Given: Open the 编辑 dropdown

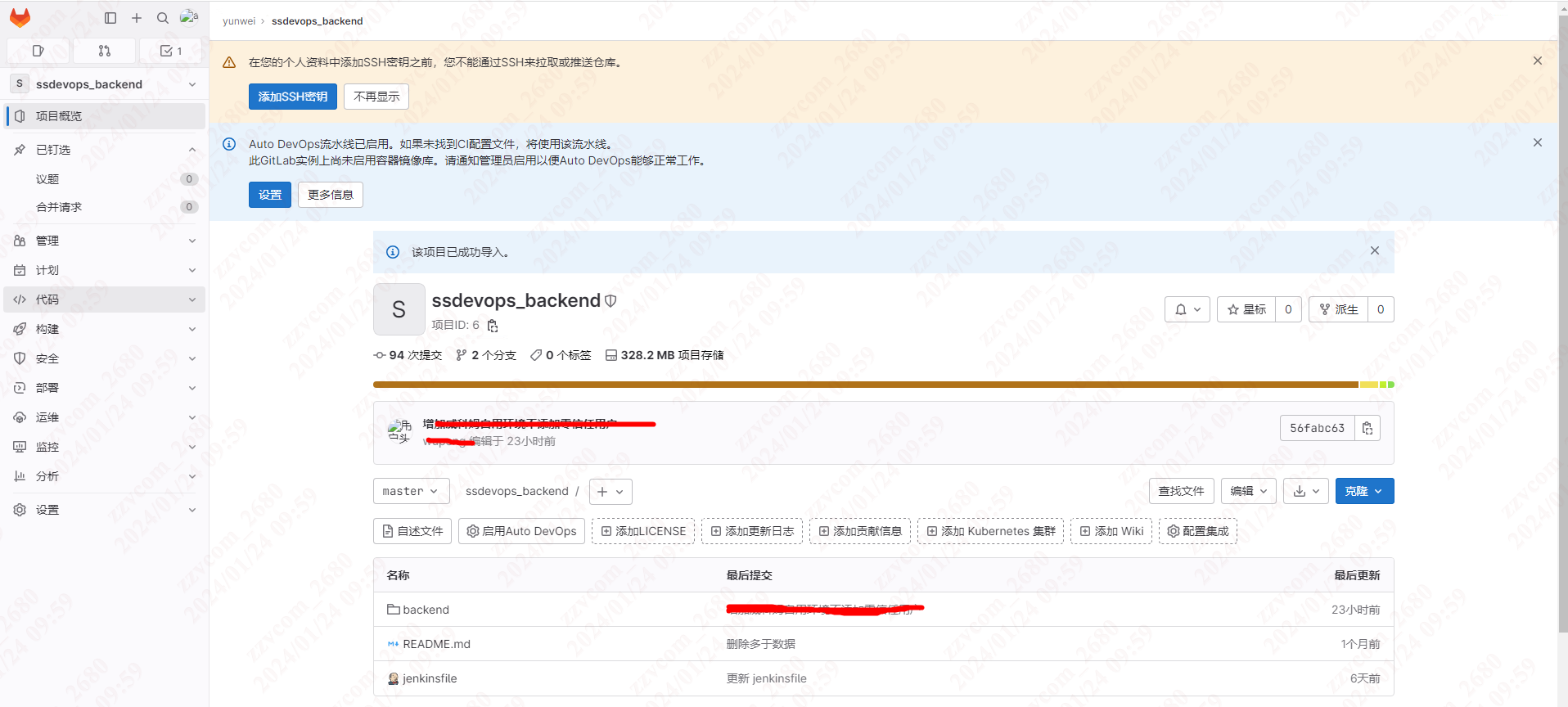Looking at the screenshot, I should (x=1249, y=491).
